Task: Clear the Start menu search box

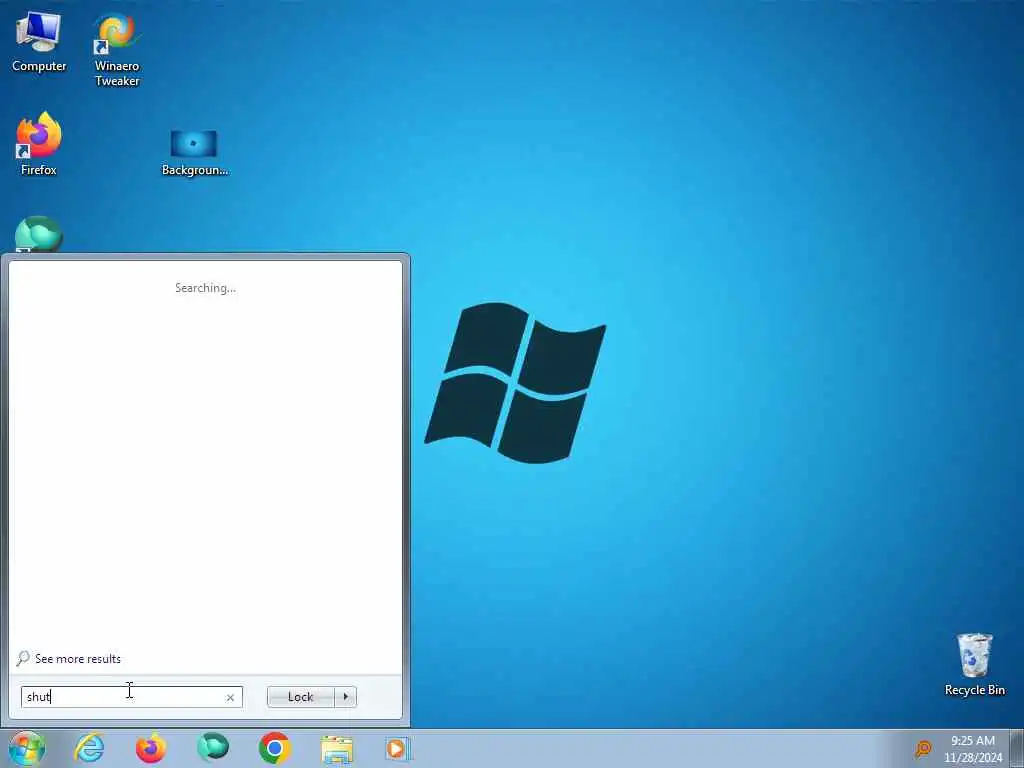Action: click(x=230, y=697)
